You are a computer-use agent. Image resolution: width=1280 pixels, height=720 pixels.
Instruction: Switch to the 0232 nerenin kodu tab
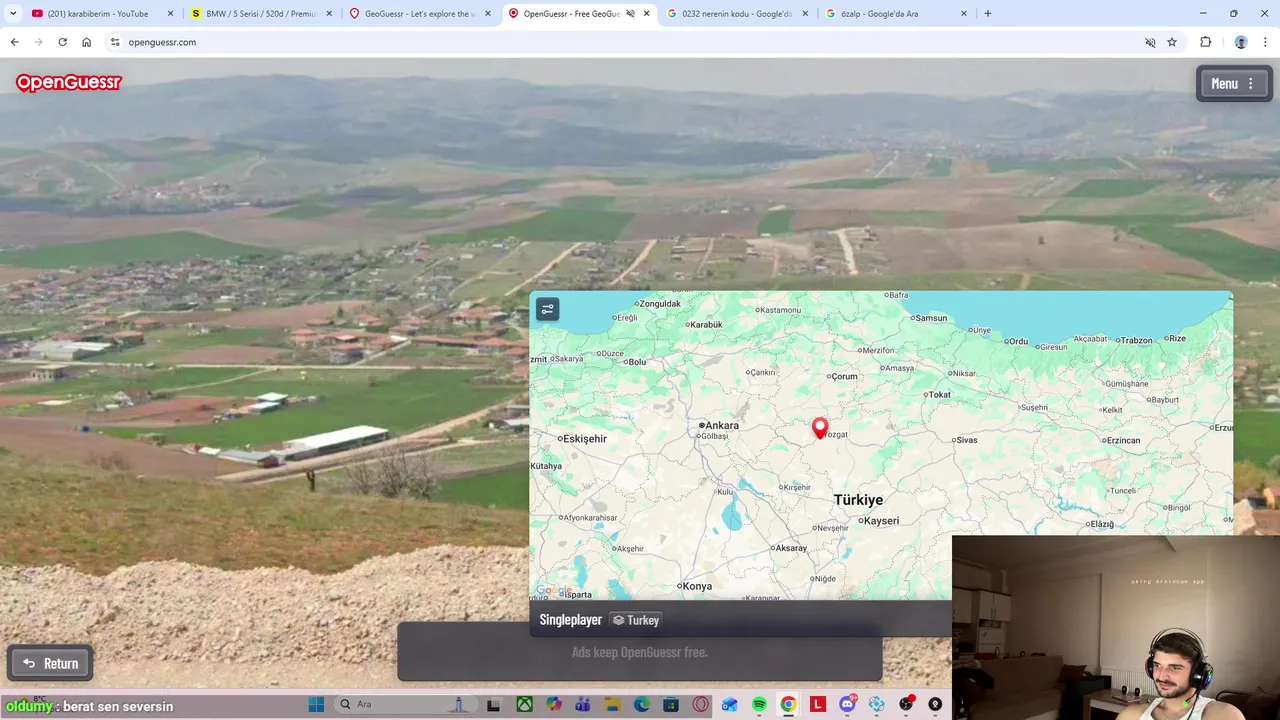(738, 14)
